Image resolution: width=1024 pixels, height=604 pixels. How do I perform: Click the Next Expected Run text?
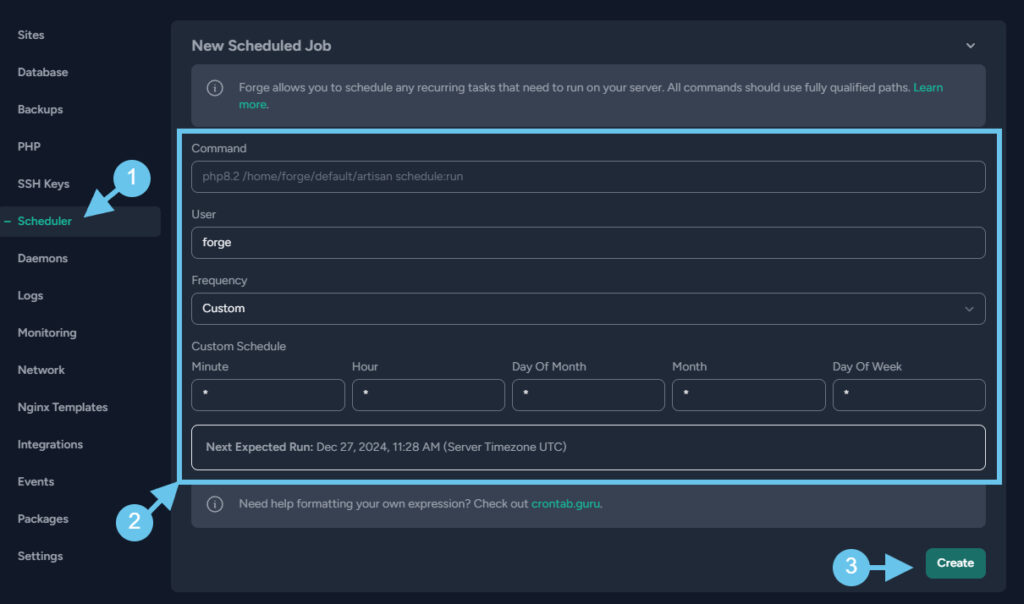point(386,447)
